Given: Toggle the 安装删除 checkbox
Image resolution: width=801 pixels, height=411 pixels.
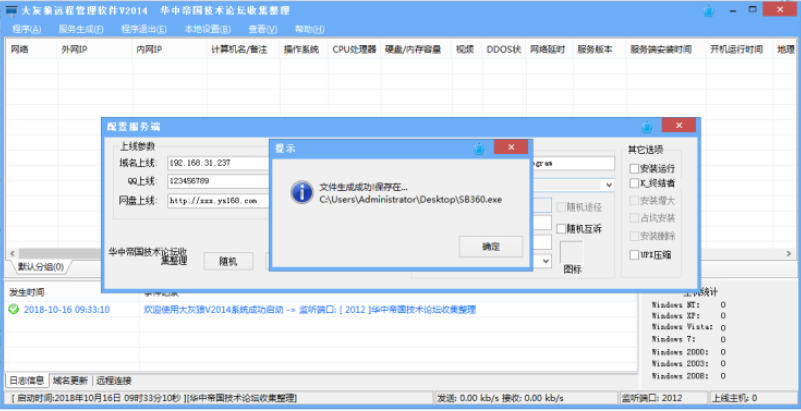Looking at the screenshot, I should coord(634,236).
